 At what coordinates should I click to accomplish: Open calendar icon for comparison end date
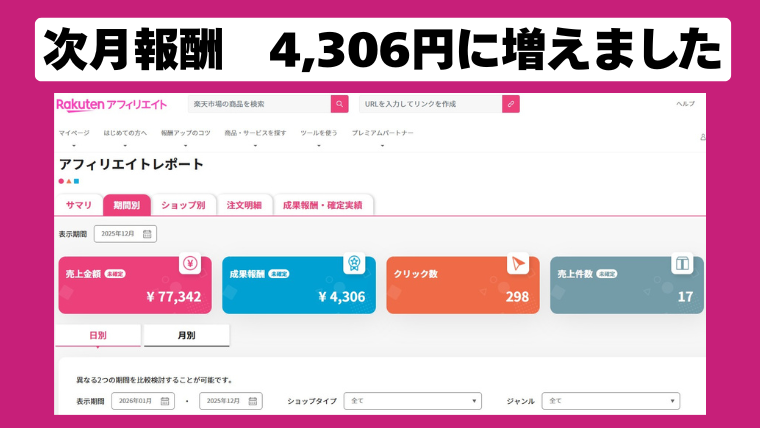(253, 401)
